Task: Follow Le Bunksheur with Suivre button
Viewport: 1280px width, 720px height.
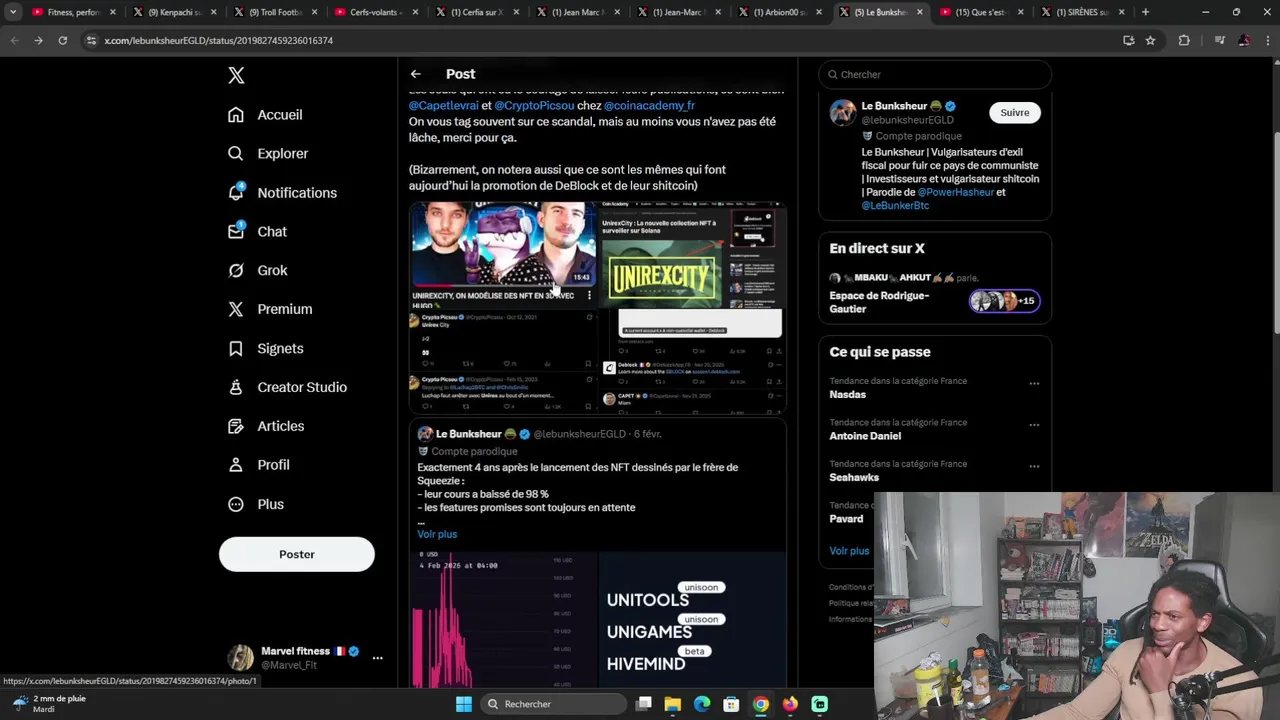Action: [x=1015, y=113]
